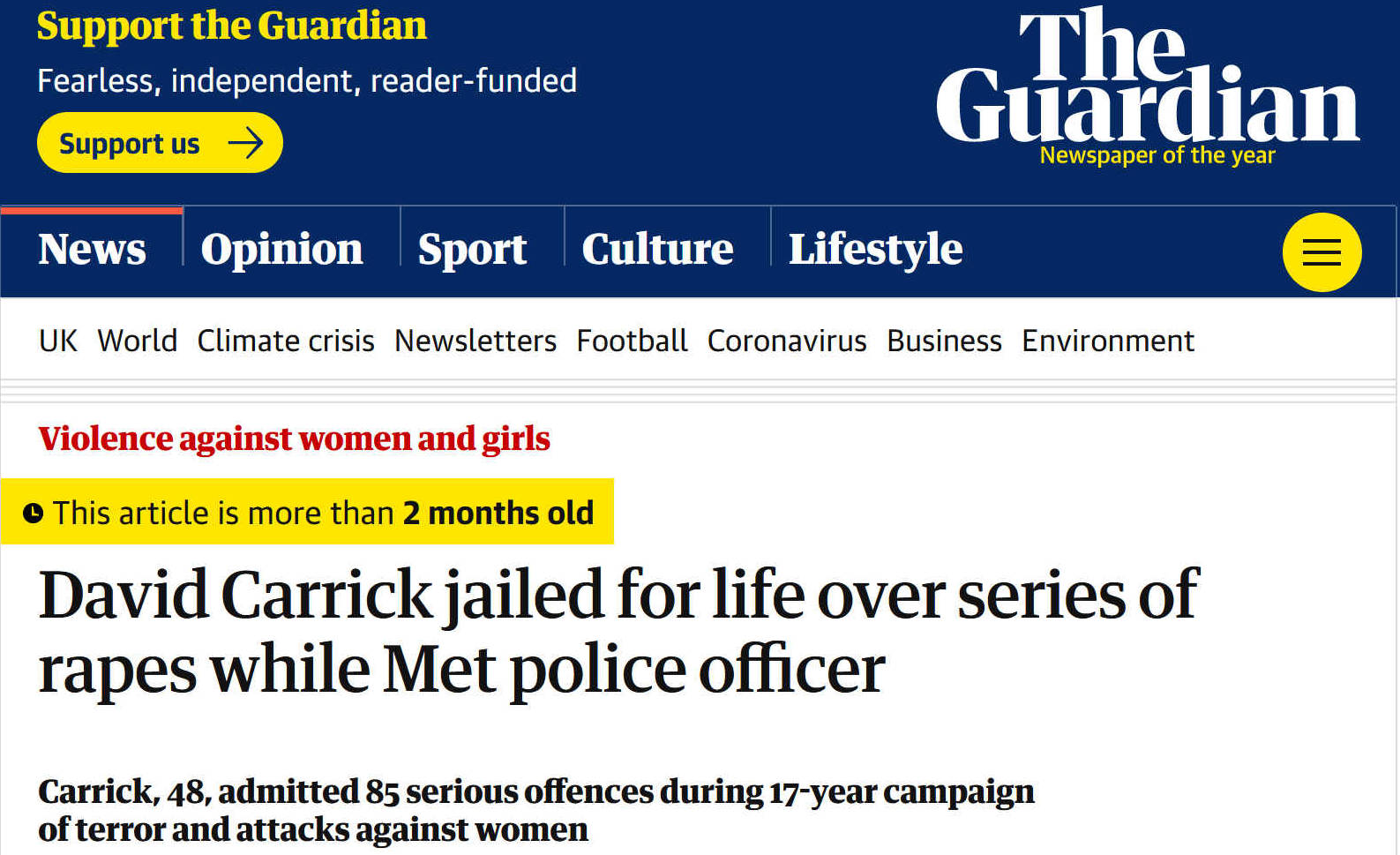Open the Opinion section tab
This screenshot has width=1400, height=855.
coord(281,250)
